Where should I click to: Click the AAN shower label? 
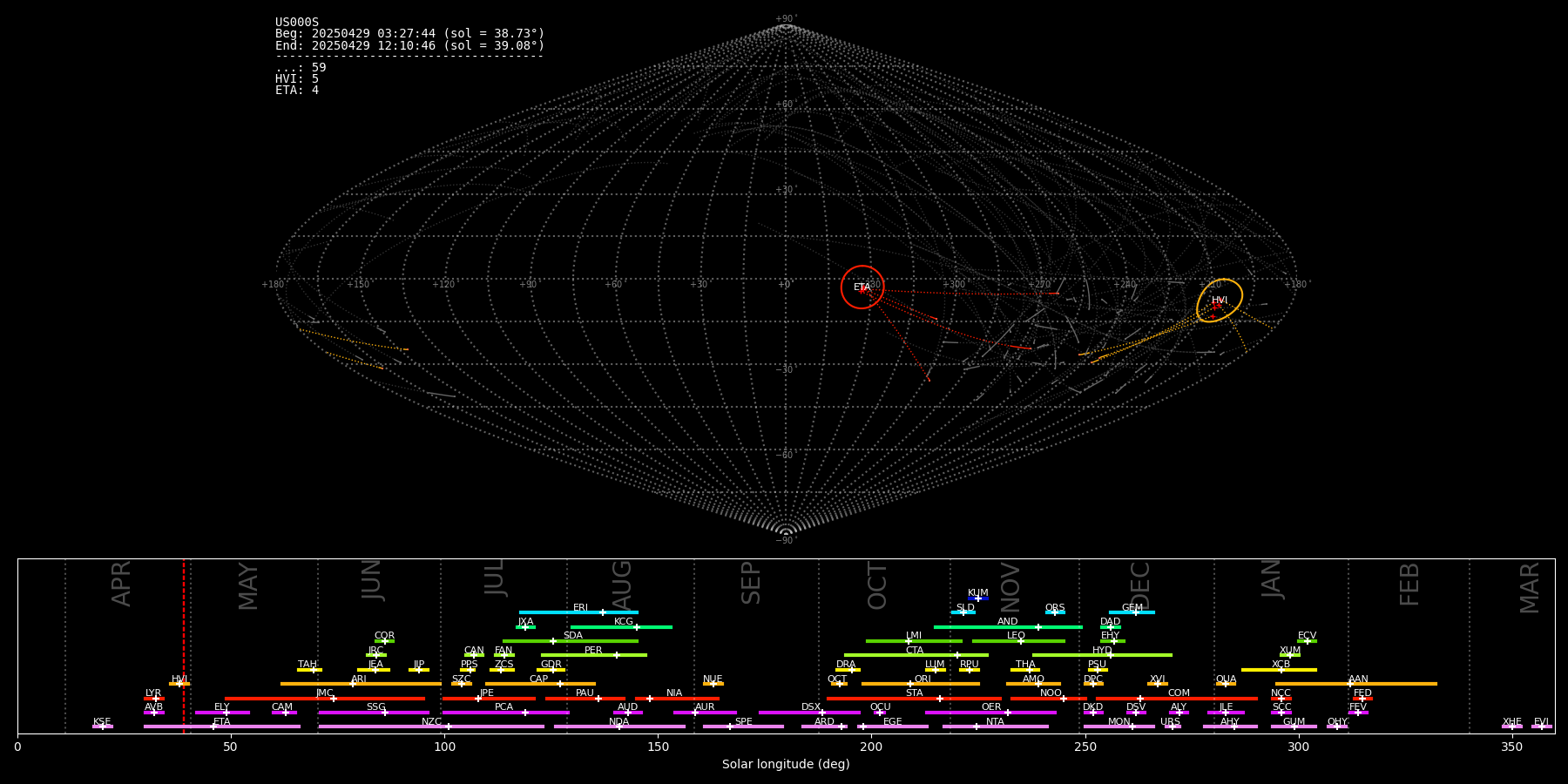coord(1358,679)
